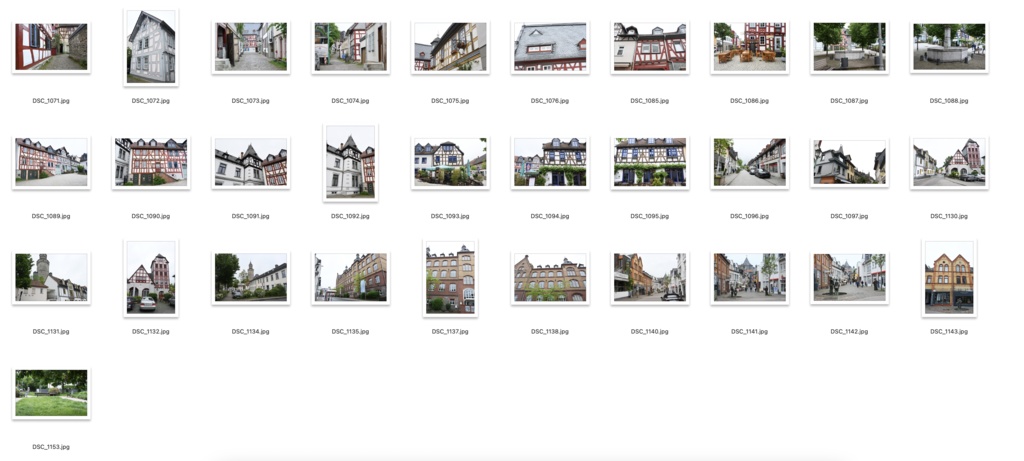Screen dimensions: 1024x461
Task: Click the file name DSC_1076.jpg
Action: 550,101
